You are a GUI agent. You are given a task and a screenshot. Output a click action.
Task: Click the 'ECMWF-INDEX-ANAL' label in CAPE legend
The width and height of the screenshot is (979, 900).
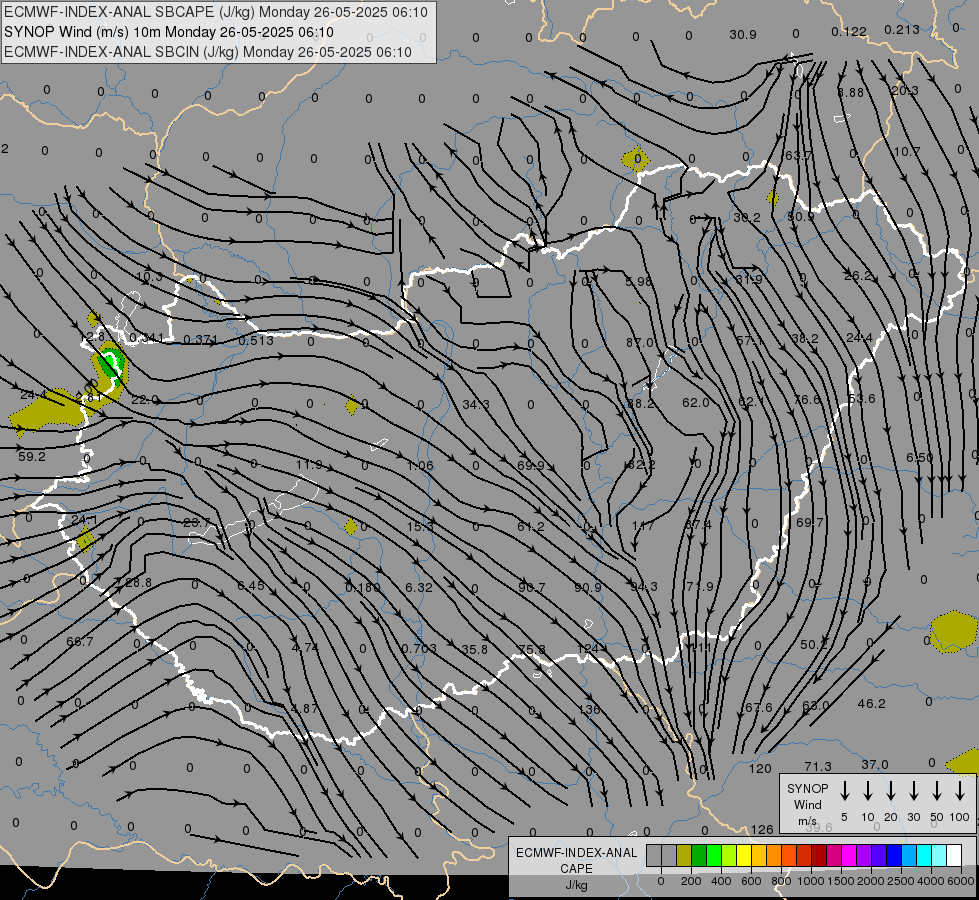(x=576, y=853)
